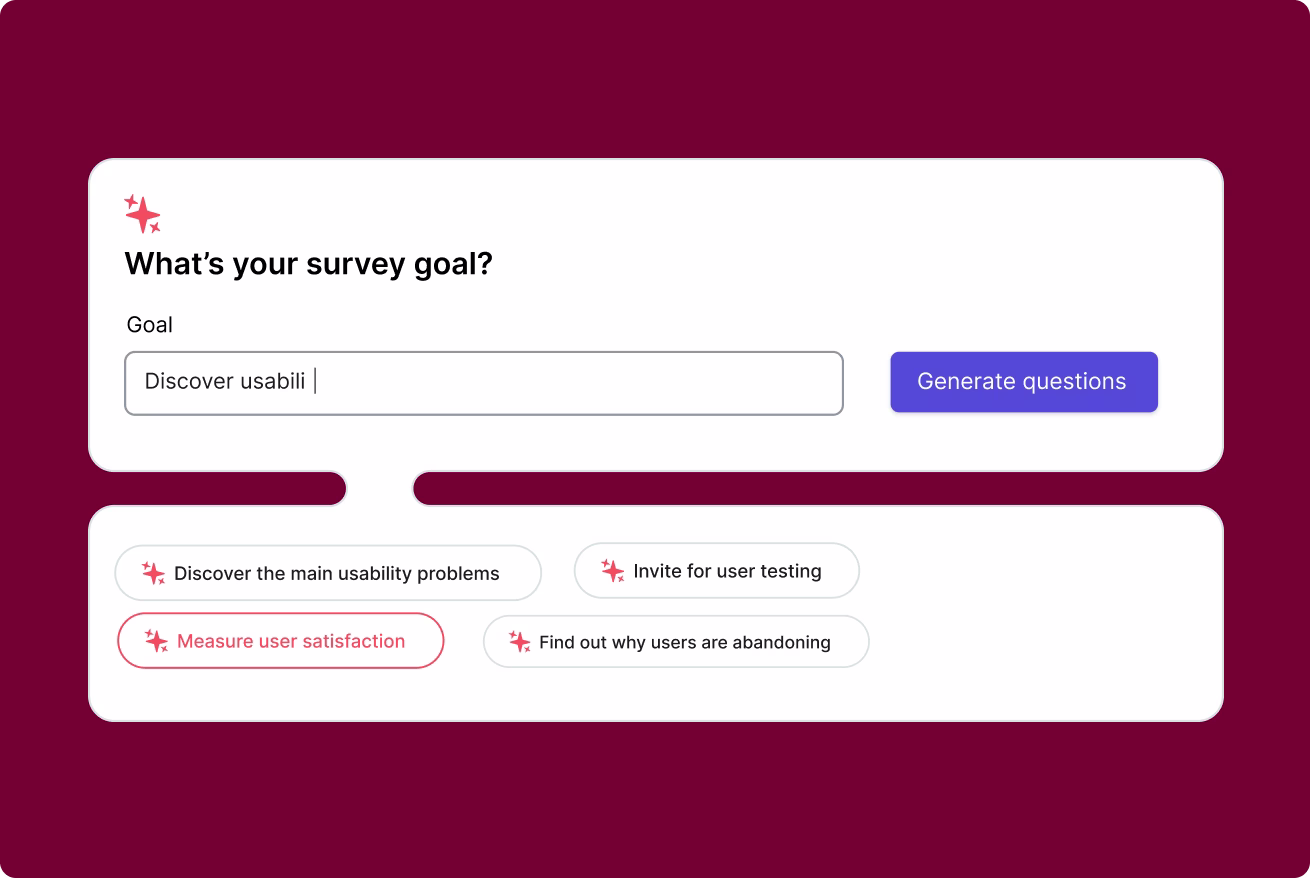Click the sparkle icon on the abandoning users chip
Viewport: 1310px width, 878px height.
pos(519,641)
